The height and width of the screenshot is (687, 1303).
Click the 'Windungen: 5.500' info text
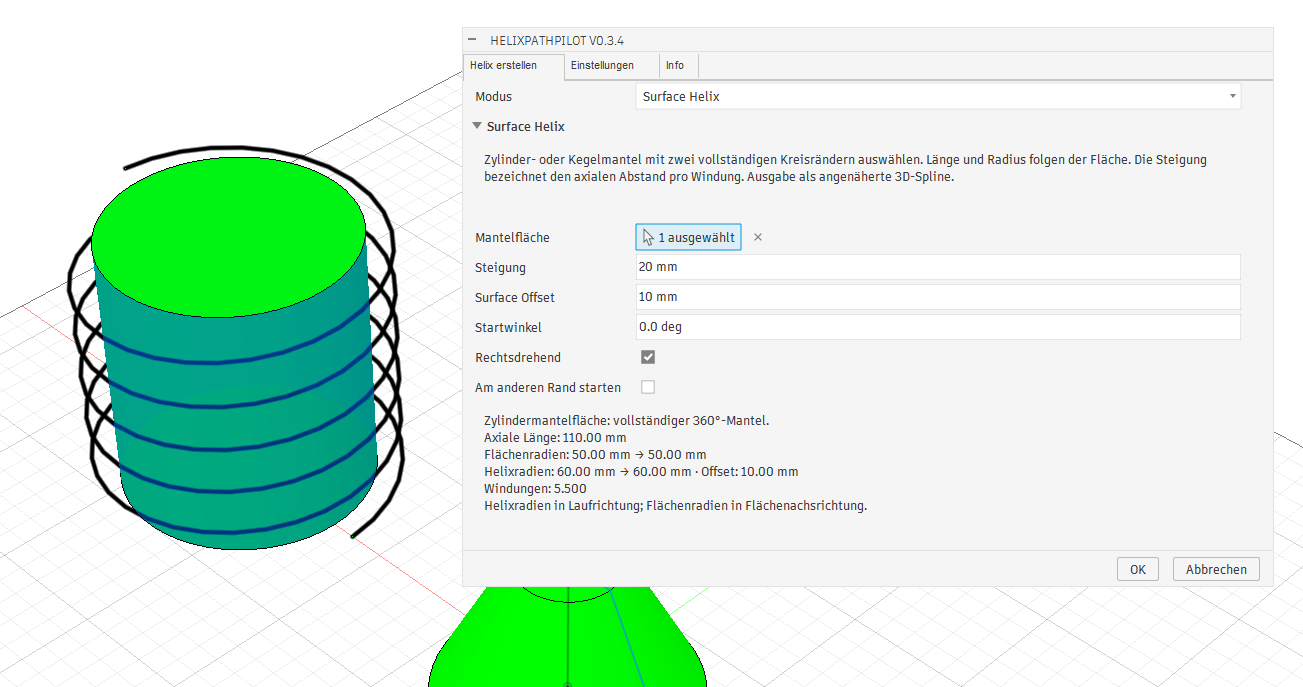click(x=535, y=489)
